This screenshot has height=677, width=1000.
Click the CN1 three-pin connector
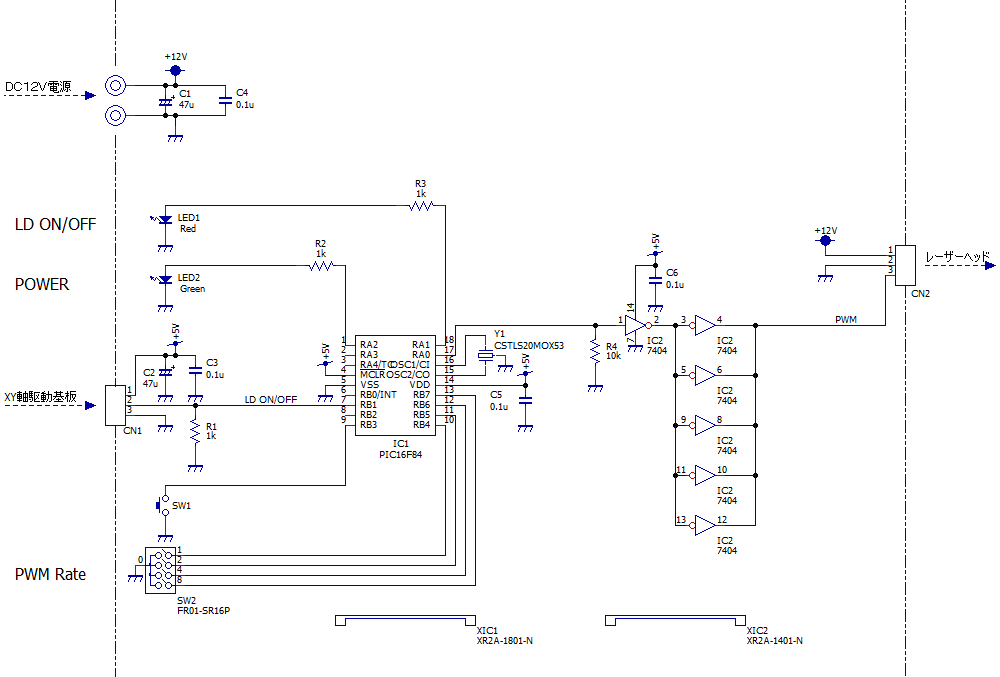click(x=115, y=404)
